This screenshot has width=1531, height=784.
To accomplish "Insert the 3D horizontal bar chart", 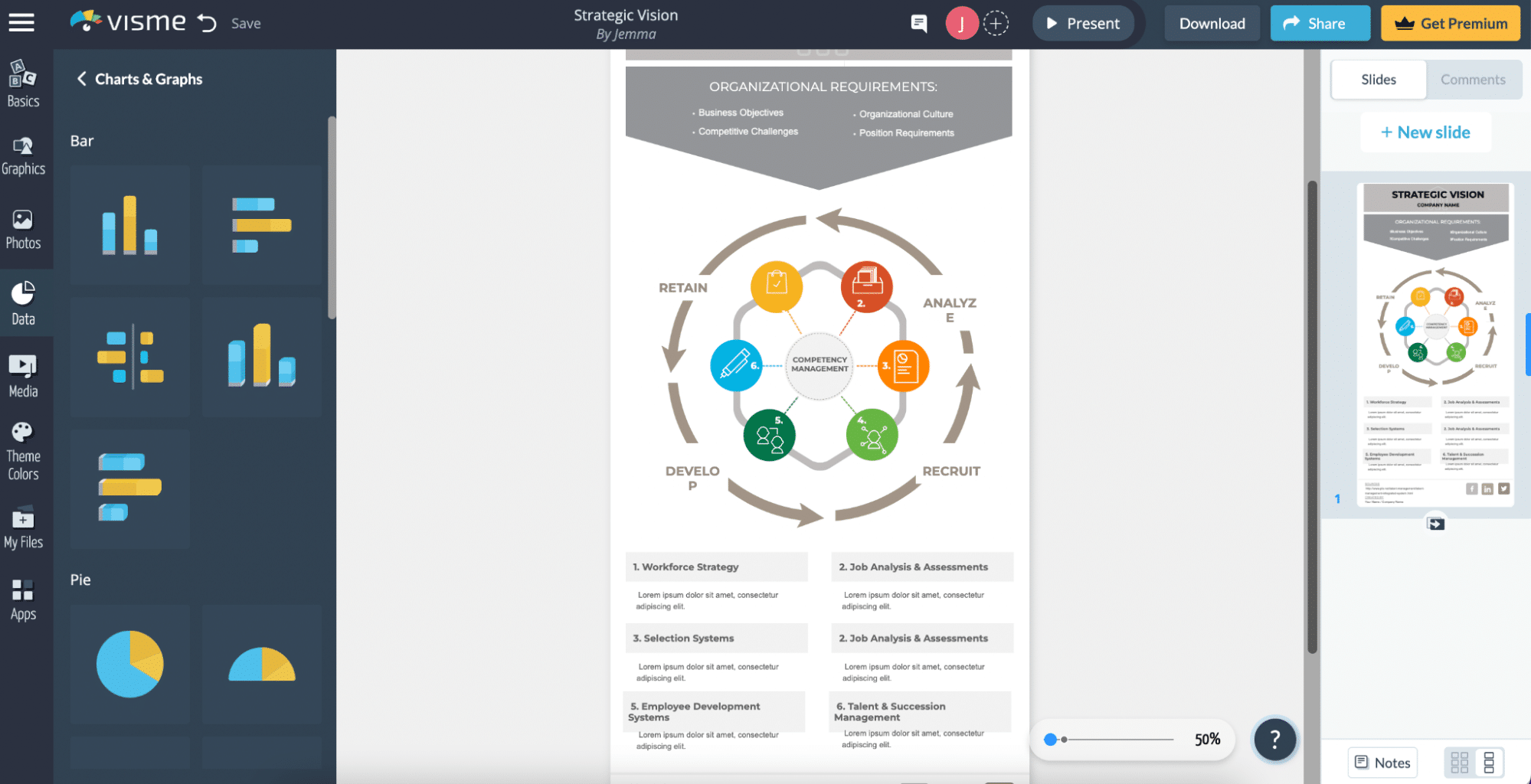I will point(130,488).
